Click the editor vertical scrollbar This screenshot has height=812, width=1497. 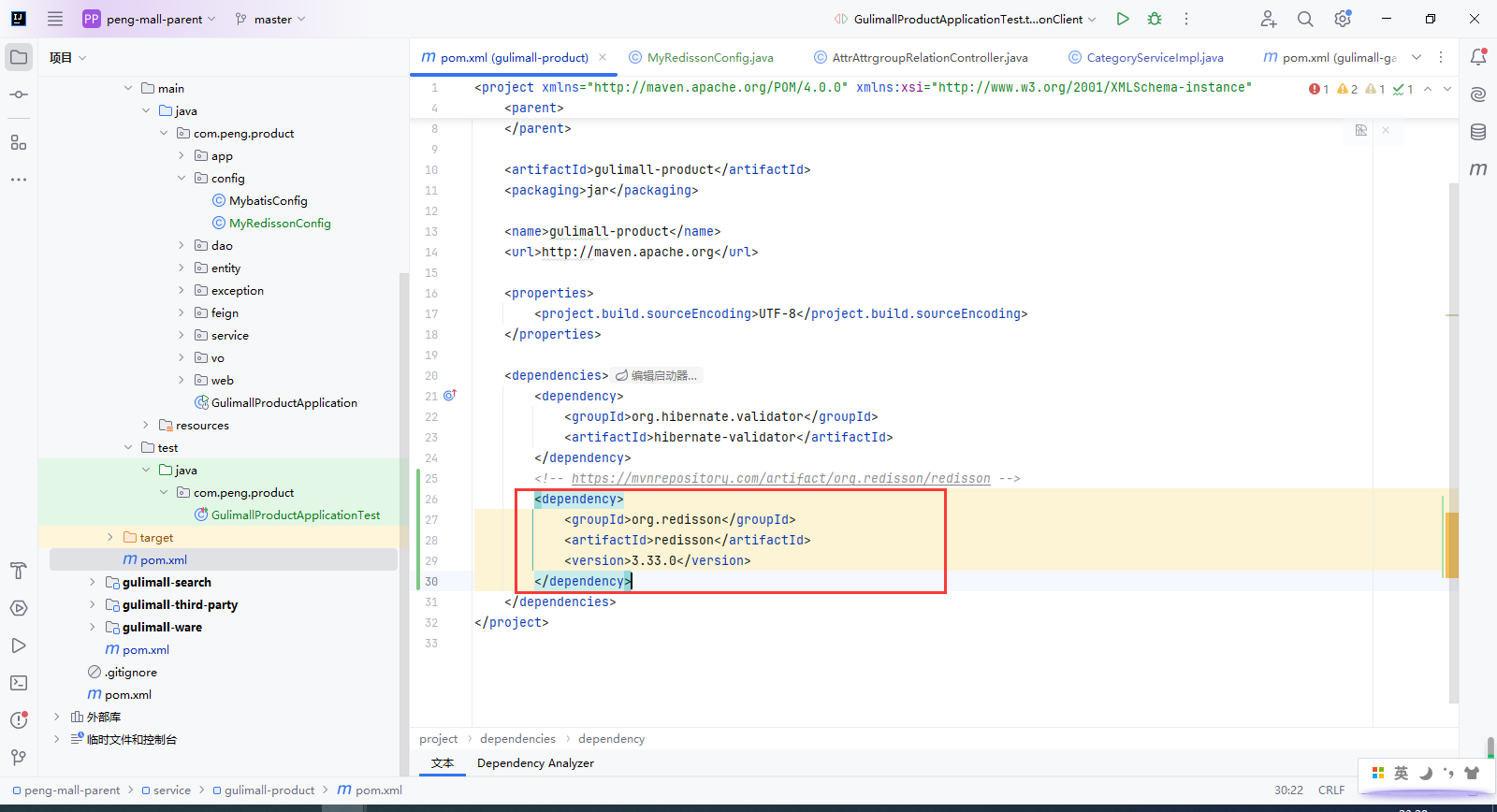coord(1453,443)
